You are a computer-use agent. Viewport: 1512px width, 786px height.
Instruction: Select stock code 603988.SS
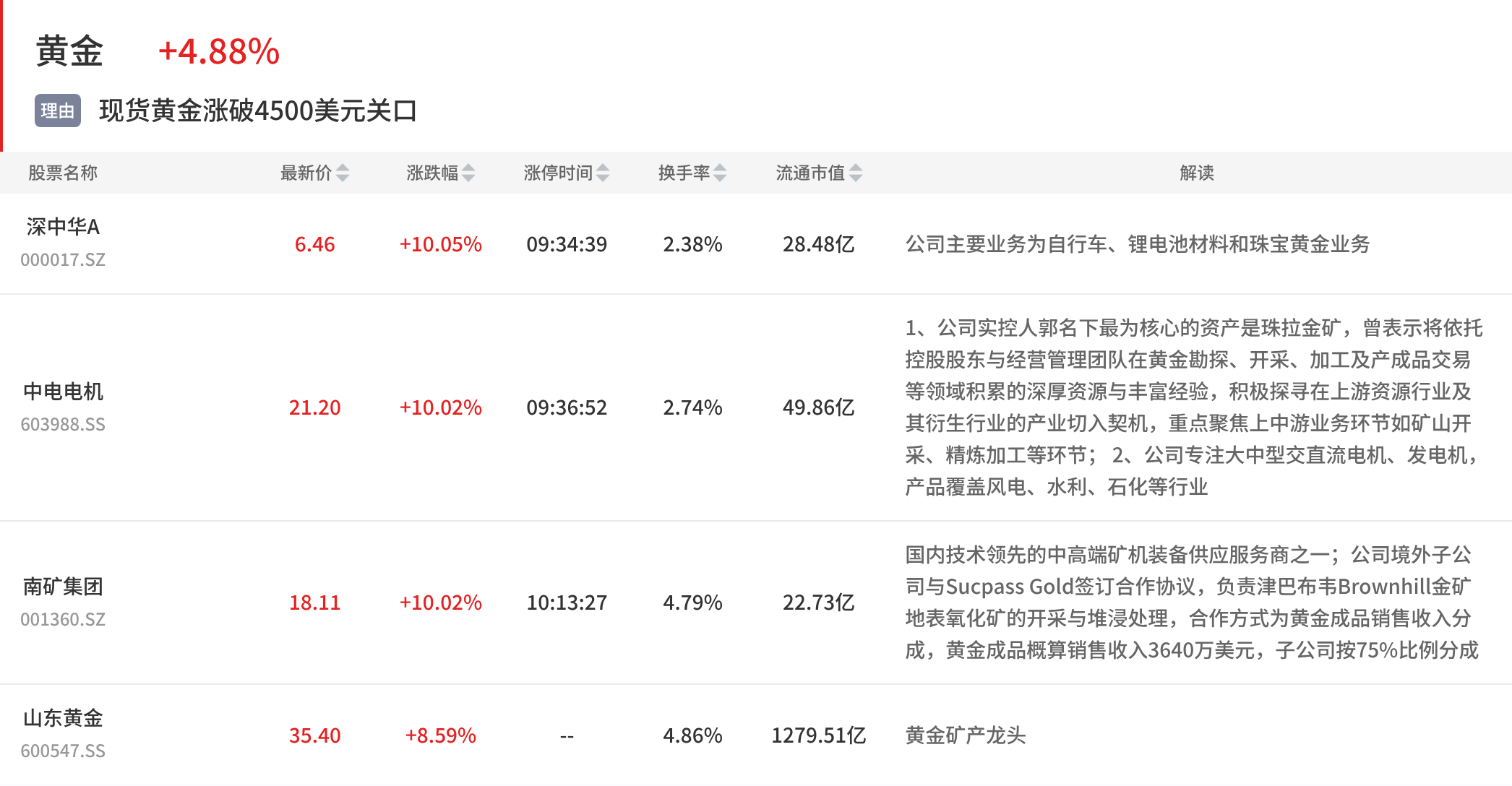63,424
